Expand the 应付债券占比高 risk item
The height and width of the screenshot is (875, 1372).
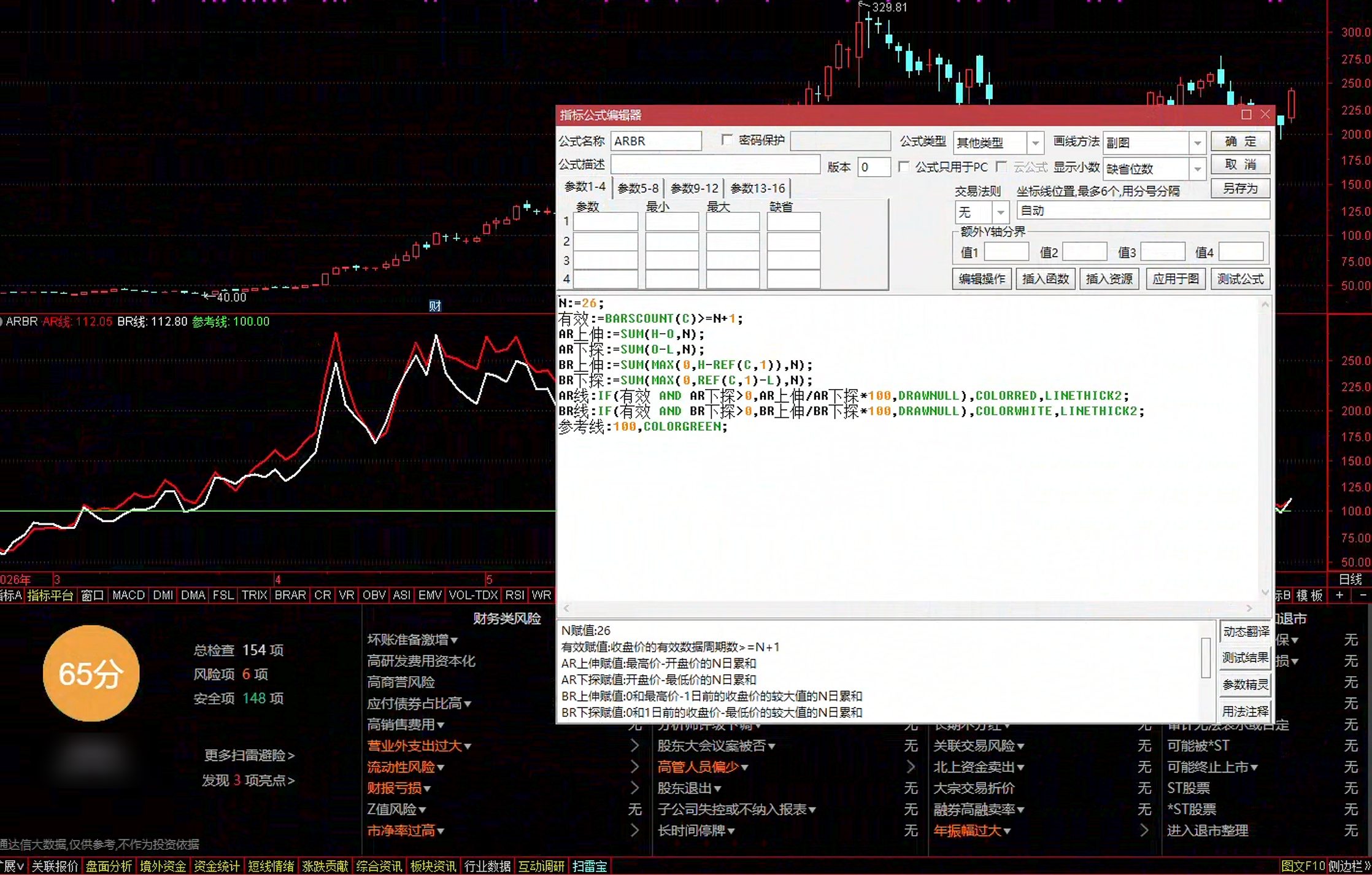point(419,703)
